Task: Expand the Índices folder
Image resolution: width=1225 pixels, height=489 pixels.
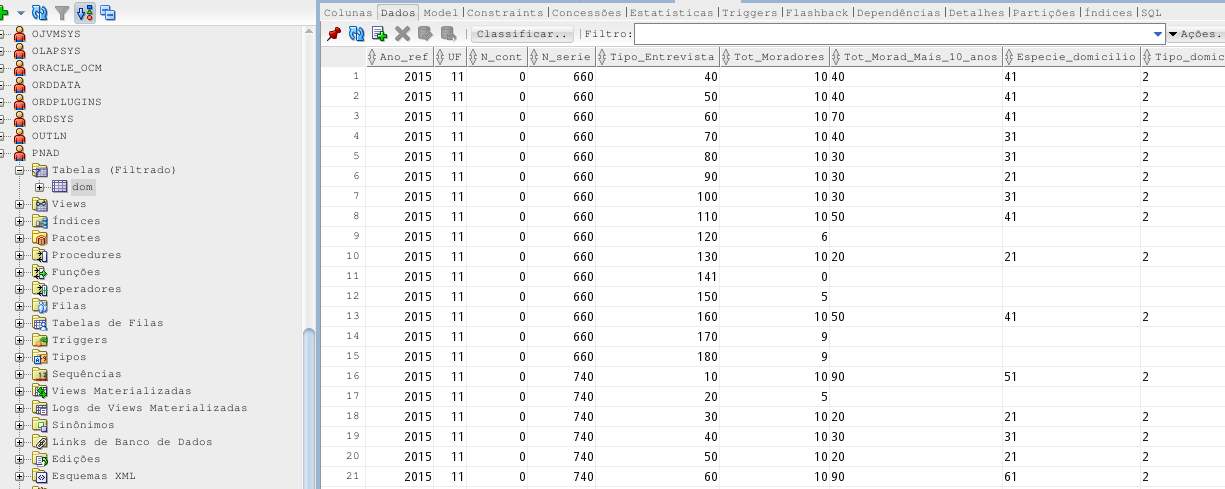Action: [20, 221]
